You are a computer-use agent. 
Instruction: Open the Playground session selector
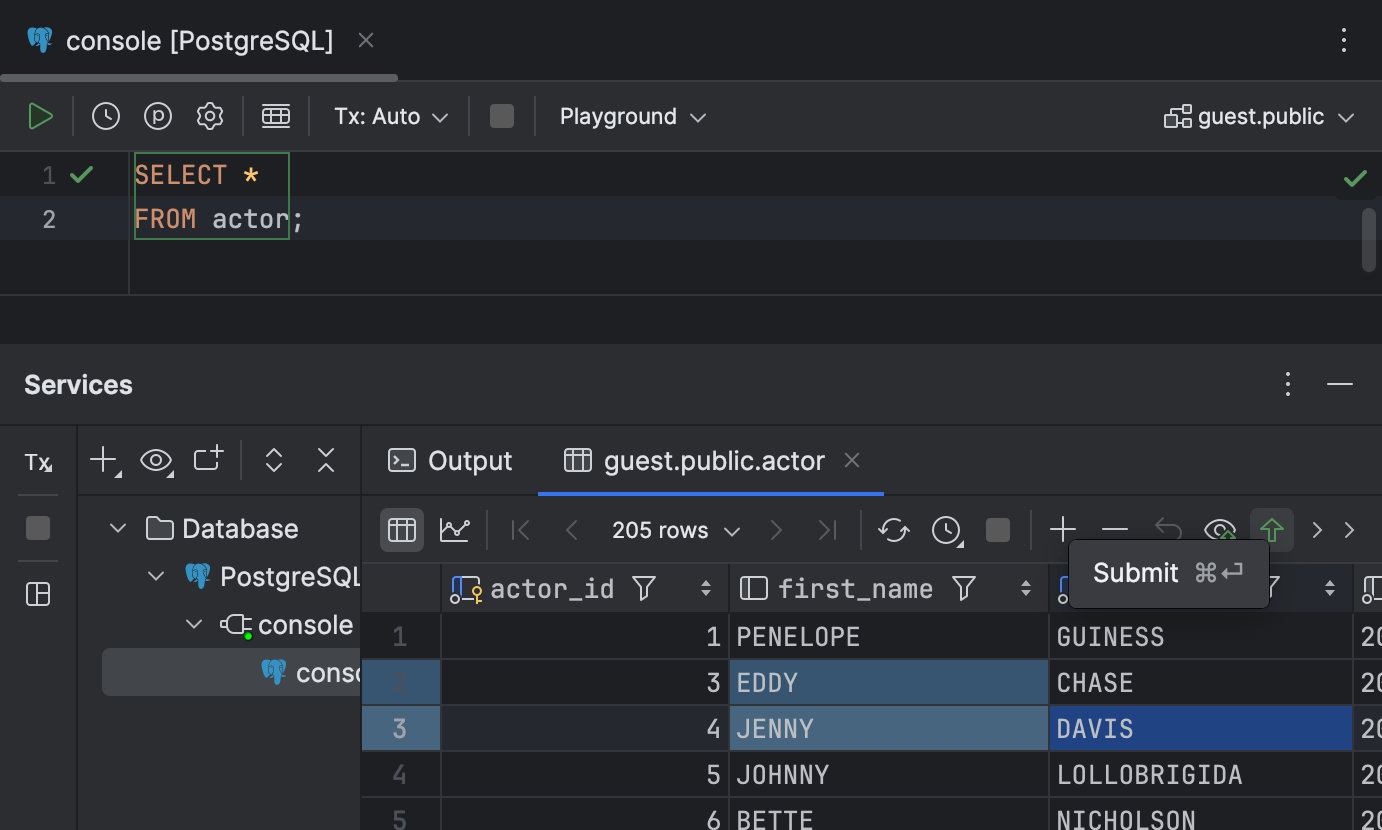[x=632, y=116]
